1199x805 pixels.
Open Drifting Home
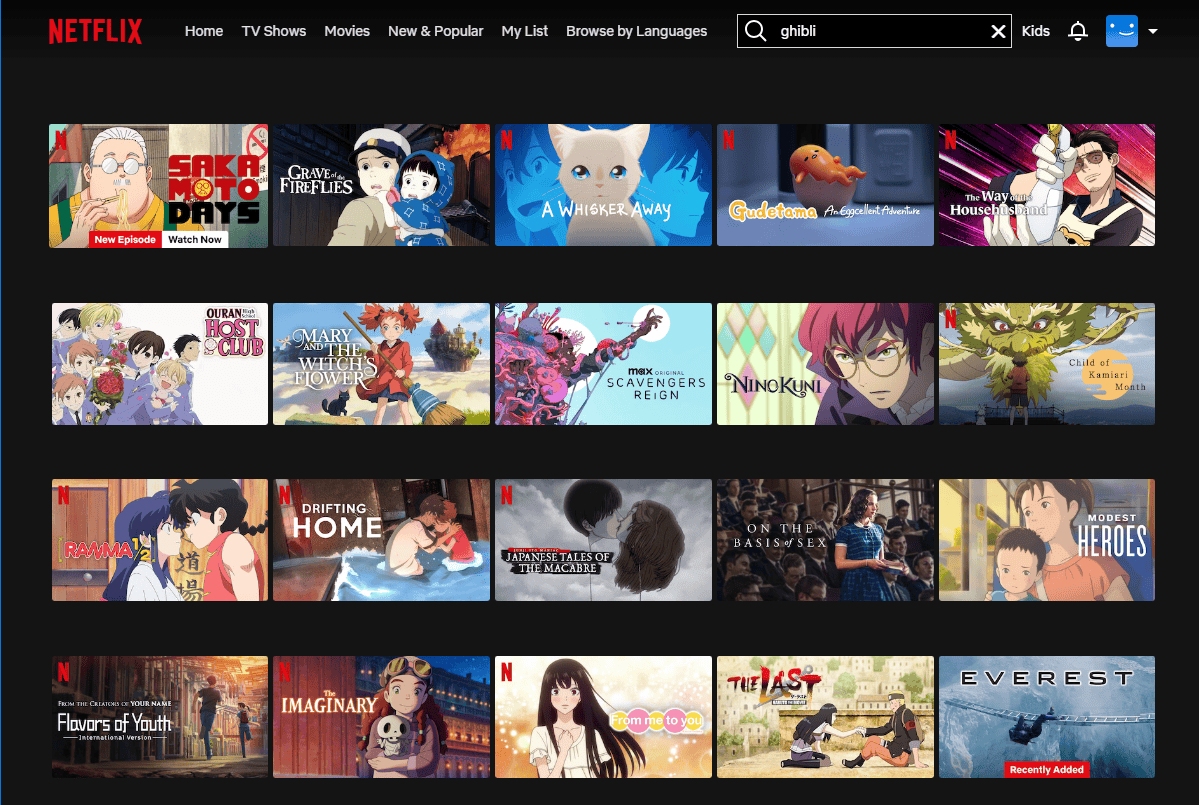point(381,540)
